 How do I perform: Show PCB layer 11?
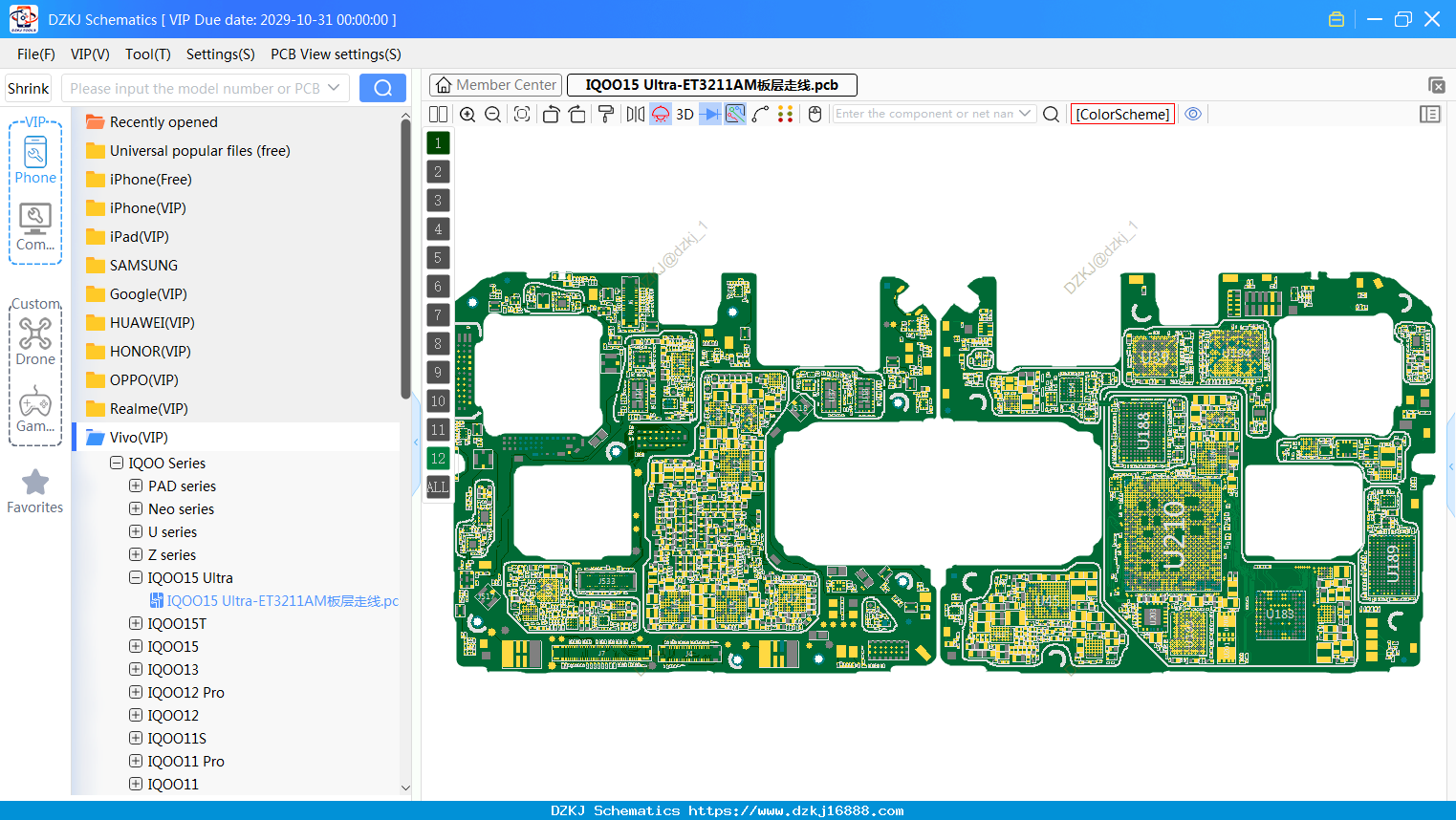438,430
